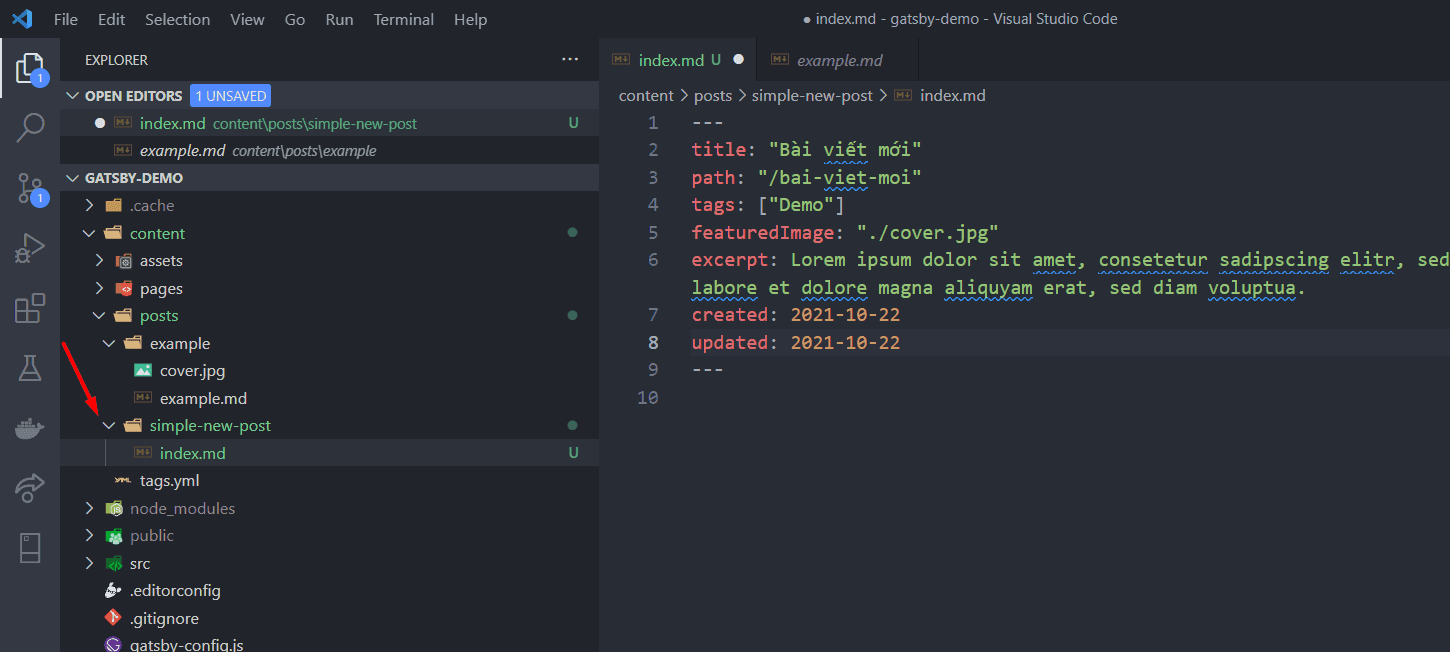Screen dimensions: 1450x652
Task: Open the Docker view icon
Action: pyautogui.click(x=30, y=429)
